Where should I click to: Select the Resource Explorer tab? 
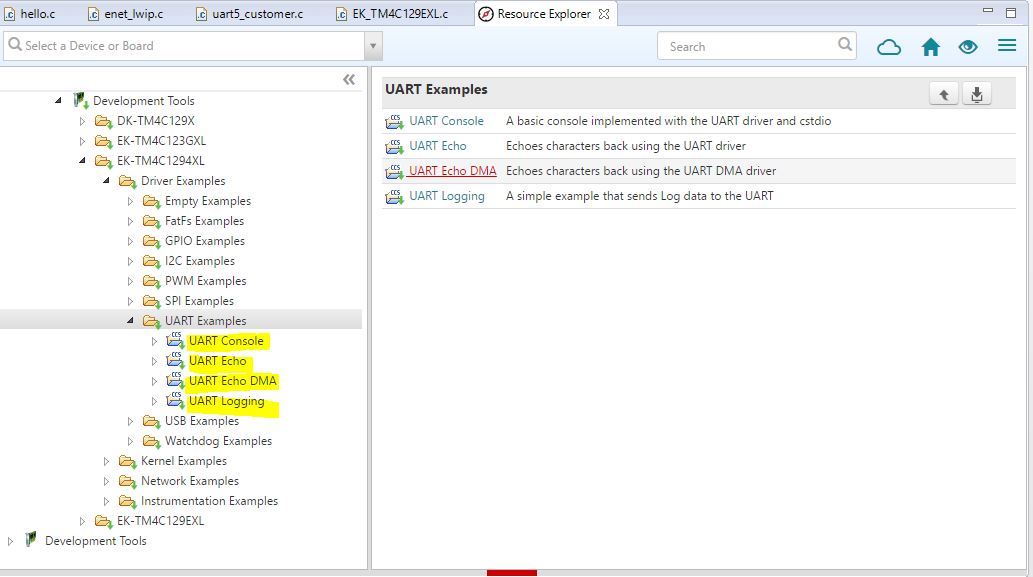pos(544,14)
